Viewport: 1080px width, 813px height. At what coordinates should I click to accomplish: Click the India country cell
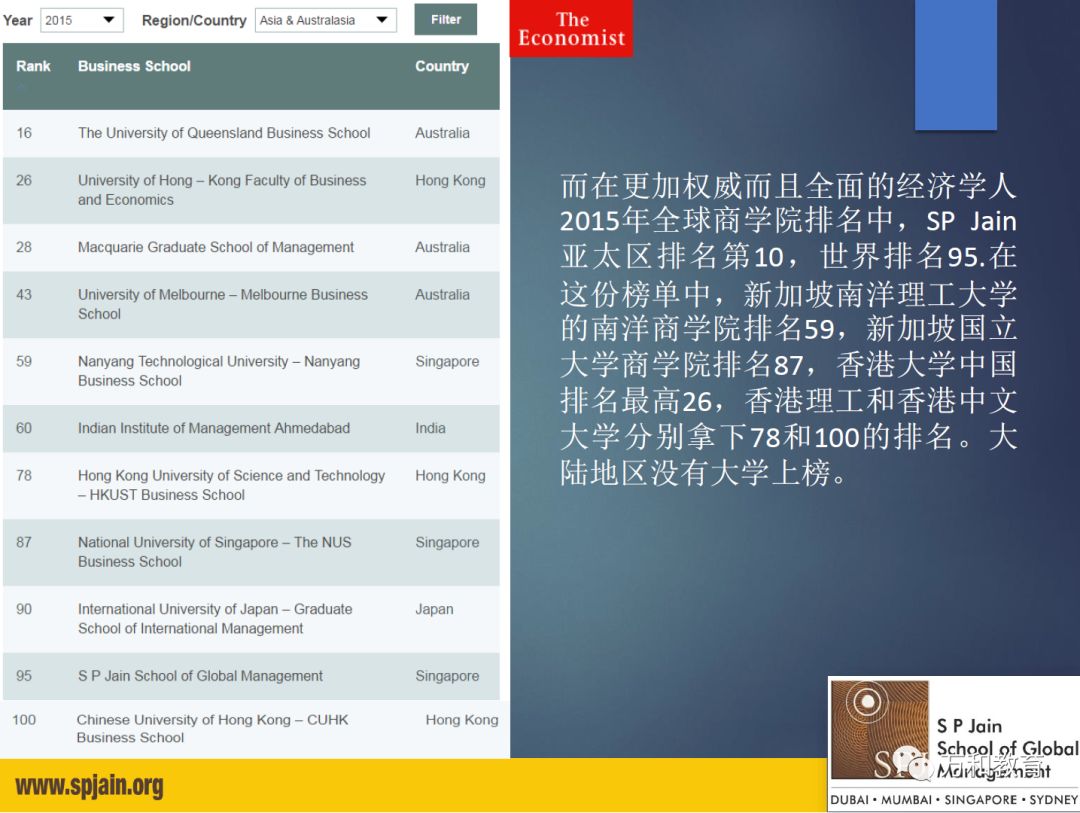430,428
